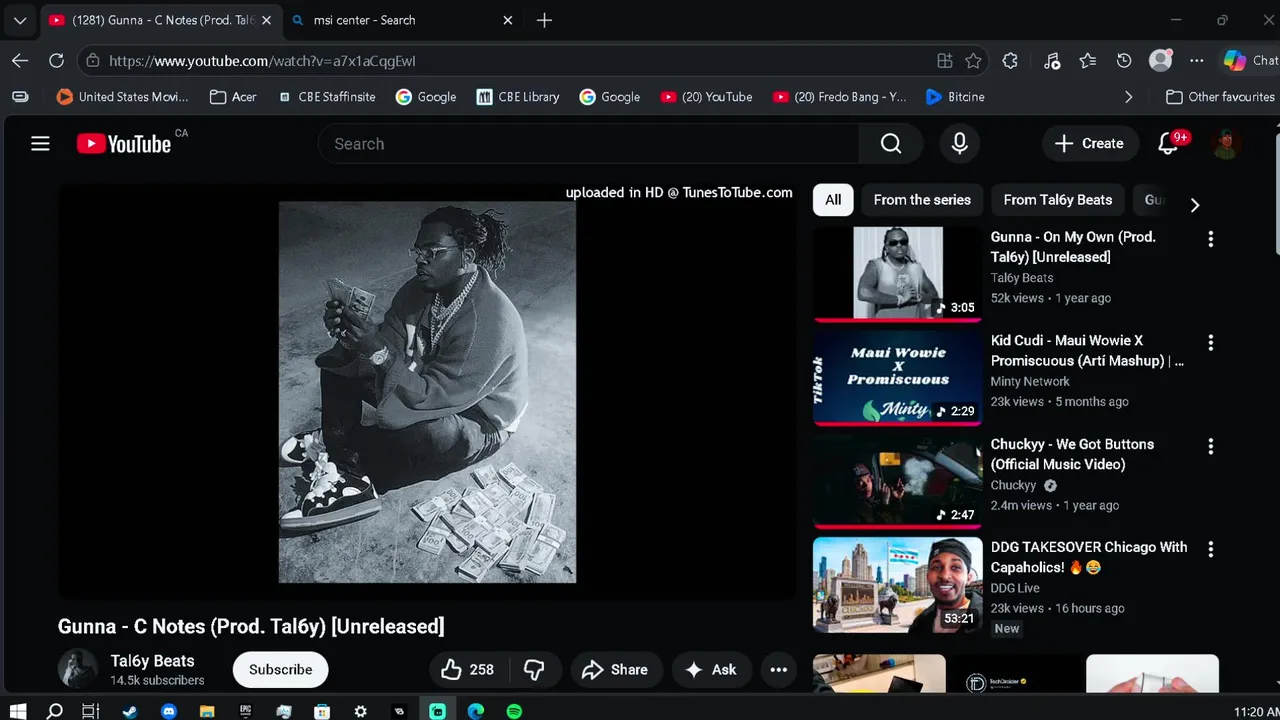The height and width of the screenshot is (720, 1280).
Task: Like the video with thumbs up
Action: click(x=467, y=670)
